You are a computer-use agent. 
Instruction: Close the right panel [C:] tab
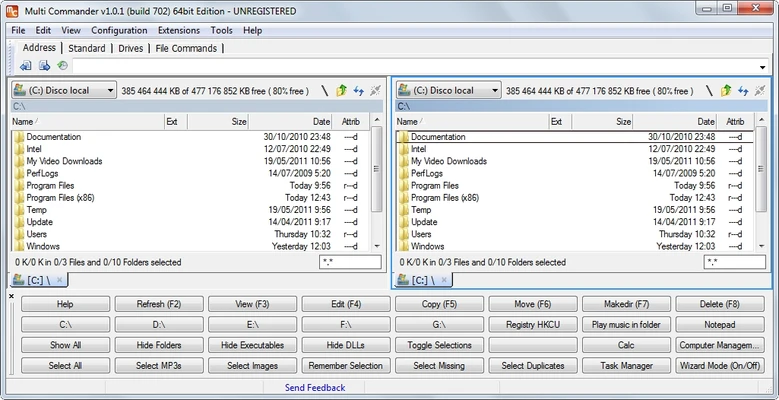444,280
